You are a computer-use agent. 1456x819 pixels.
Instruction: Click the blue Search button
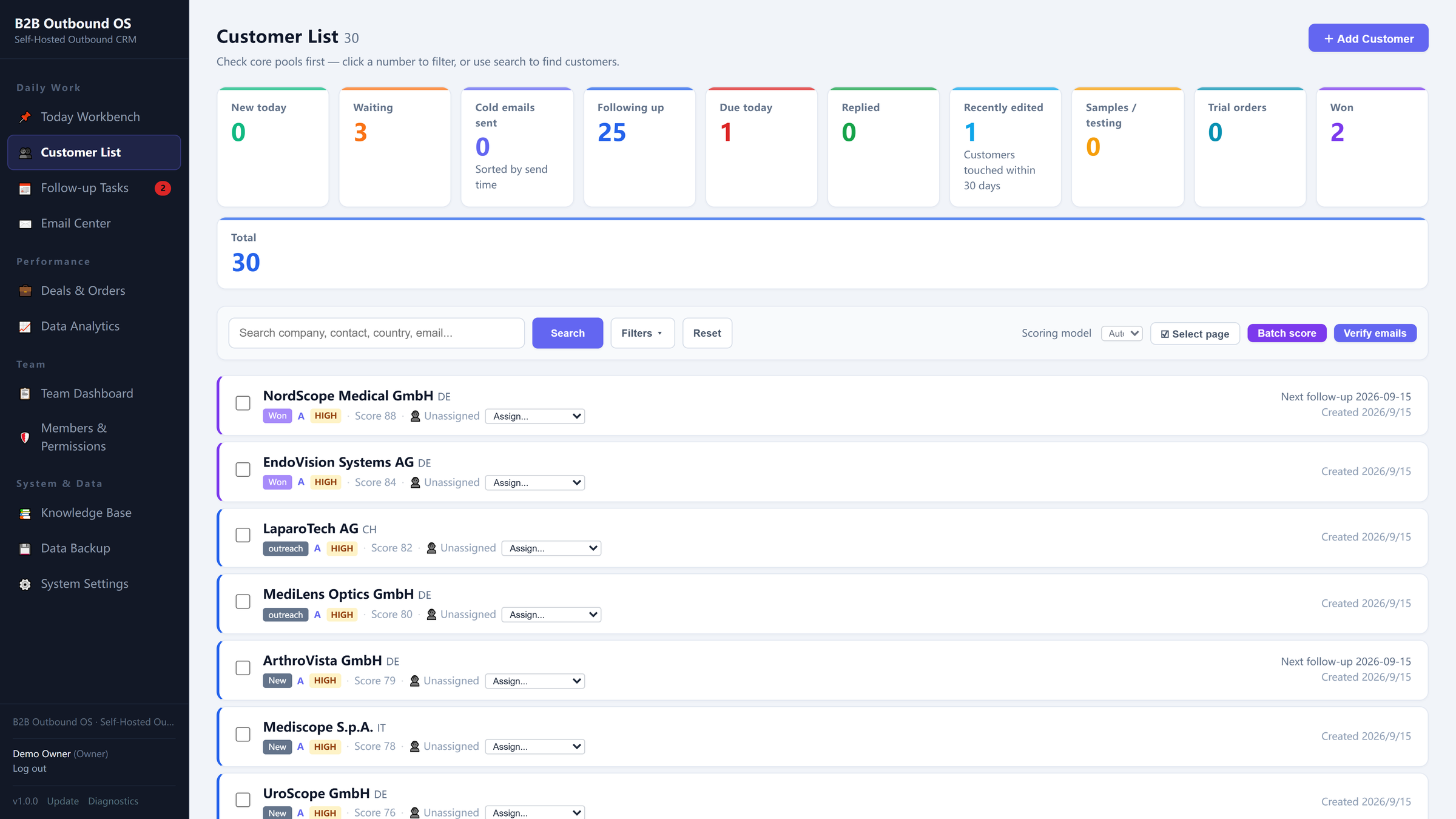point(568,333)
